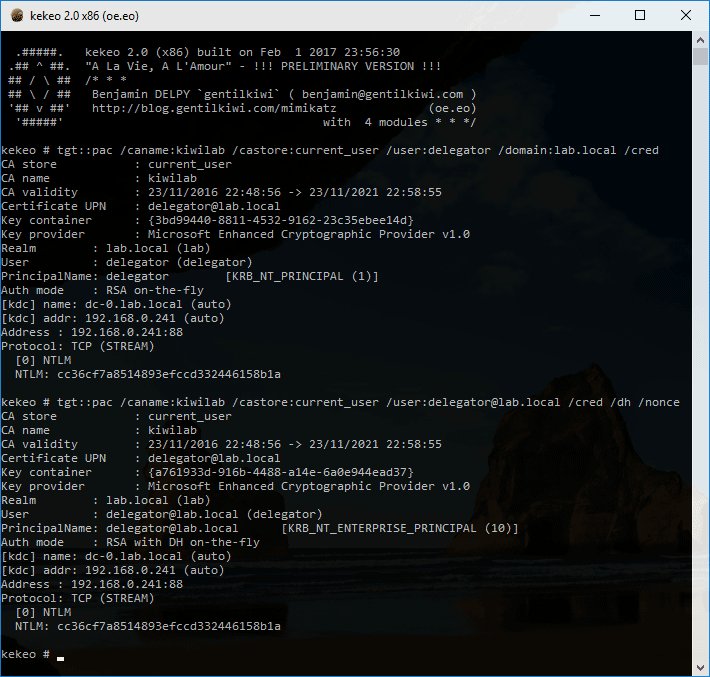This screenshot has width=710, height=677.
Task: Close the kekeo console window
Action: click(x=686, y=15)
